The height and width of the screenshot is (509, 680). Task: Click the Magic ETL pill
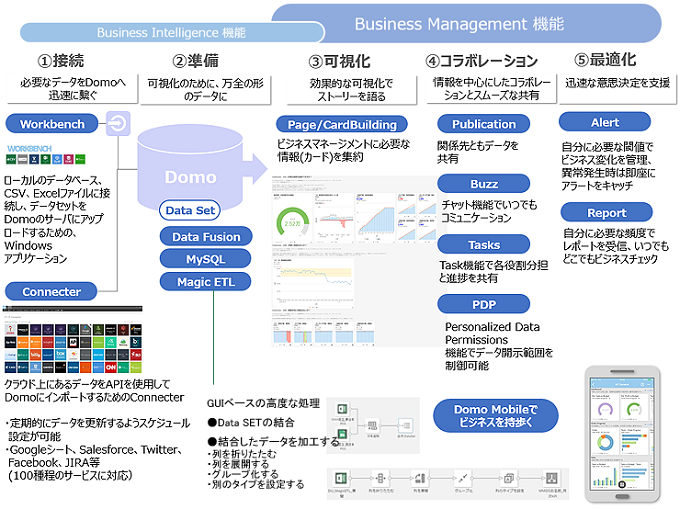point(206,282)
